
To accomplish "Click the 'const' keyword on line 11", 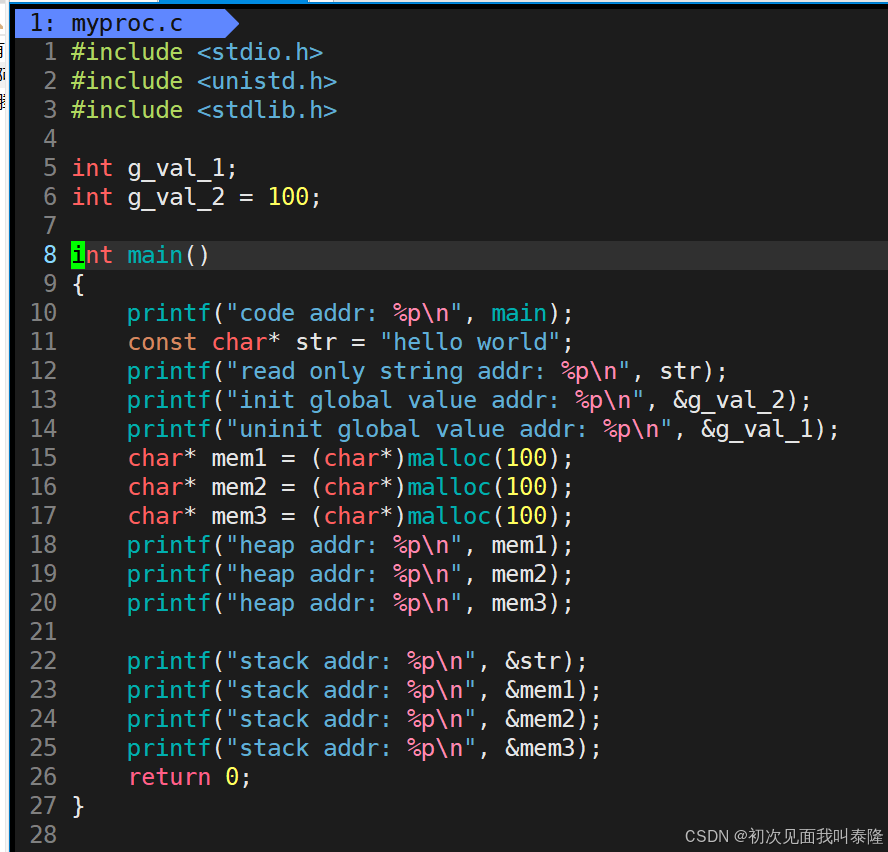I will click(x=162, y=342).
